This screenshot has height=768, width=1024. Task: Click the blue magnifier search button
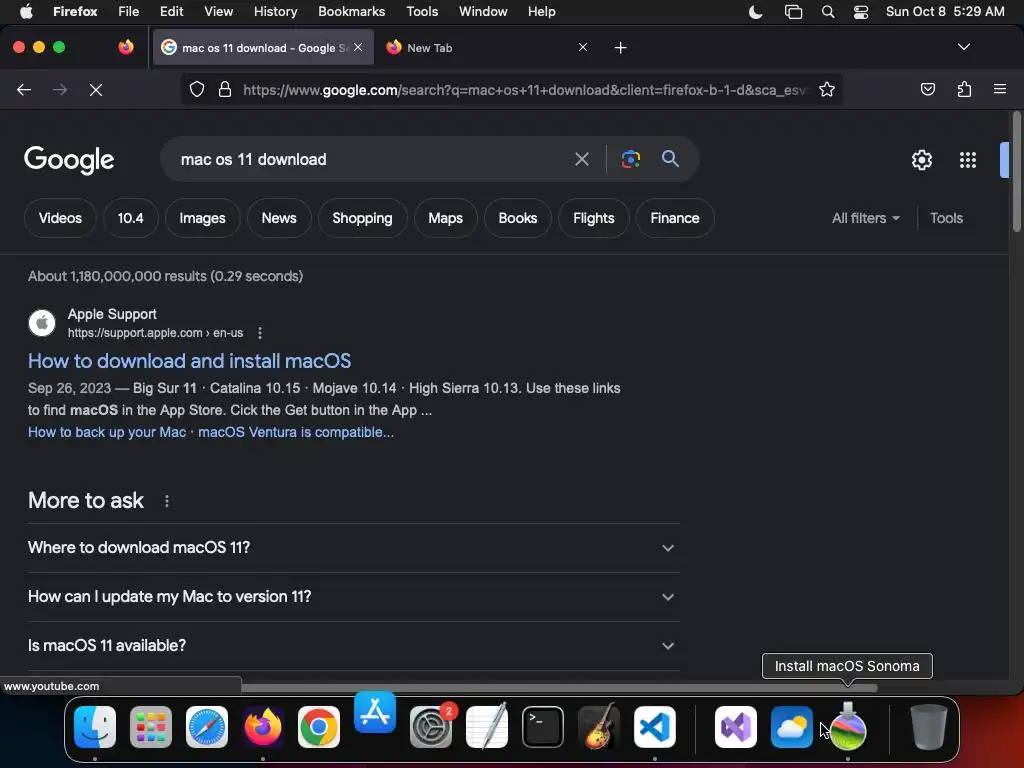670,159
